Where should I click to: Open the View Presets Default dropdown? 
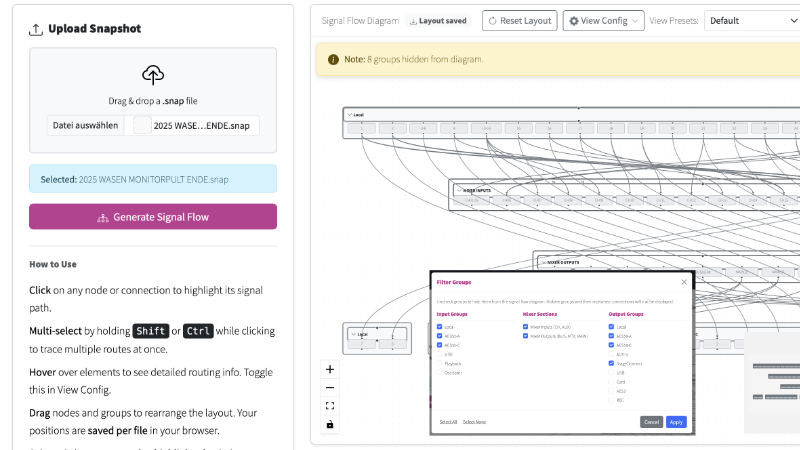click(752, 21)
